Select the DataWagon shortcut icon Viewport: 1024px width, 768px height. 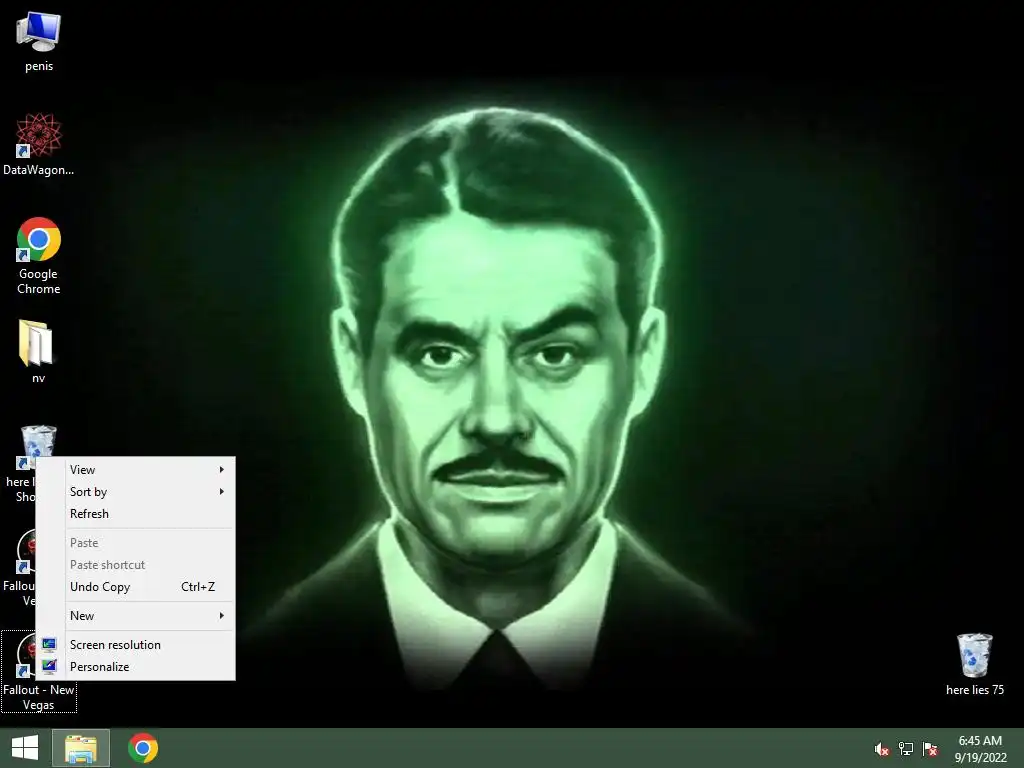[x=39, y=135]
